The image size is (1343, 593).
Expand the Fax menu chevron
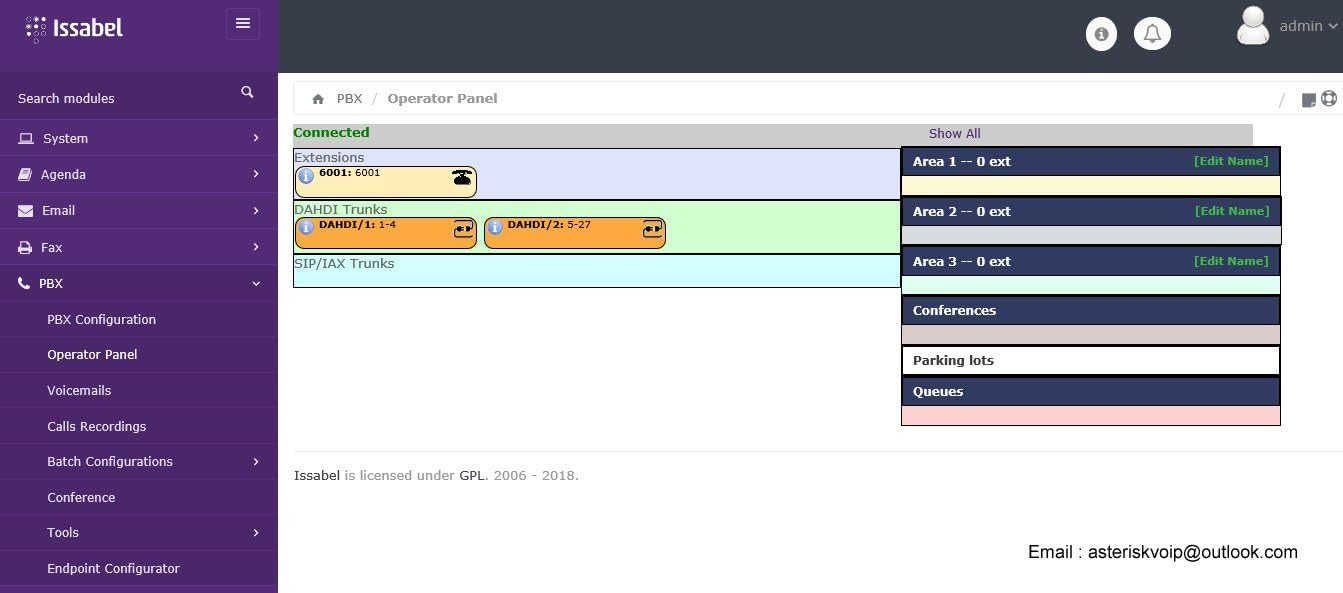pos(256,247)
